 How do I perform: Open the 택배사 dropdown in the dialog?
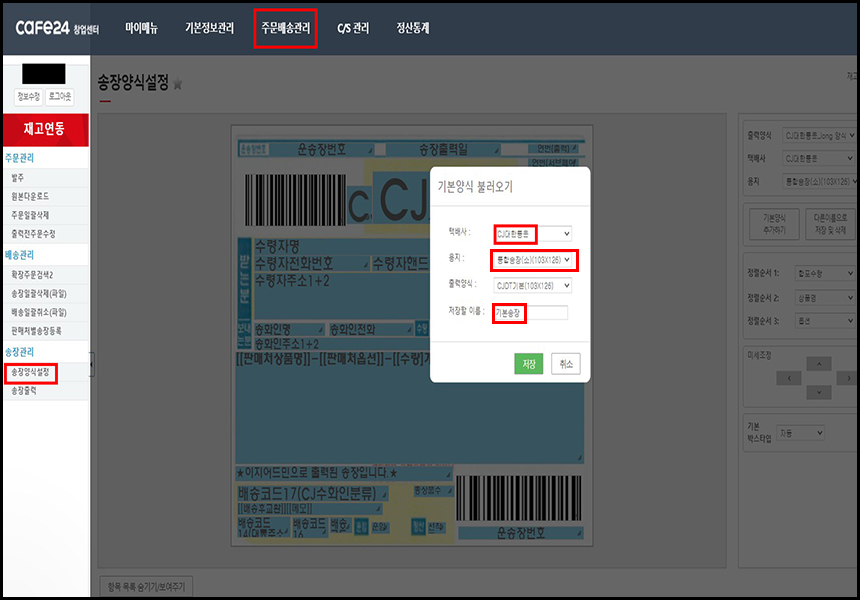tap(533, 234)
